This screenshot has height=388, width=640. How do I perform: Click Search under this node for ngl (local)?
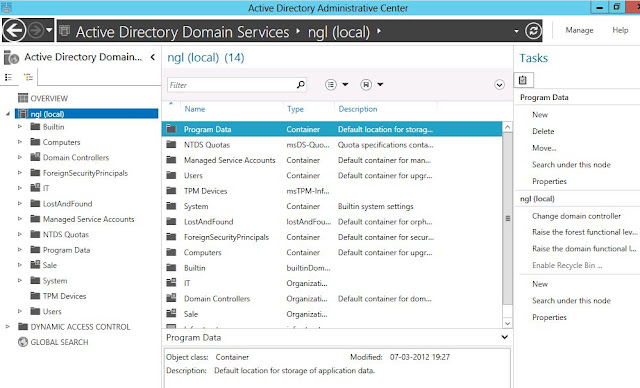coord(571,301)
